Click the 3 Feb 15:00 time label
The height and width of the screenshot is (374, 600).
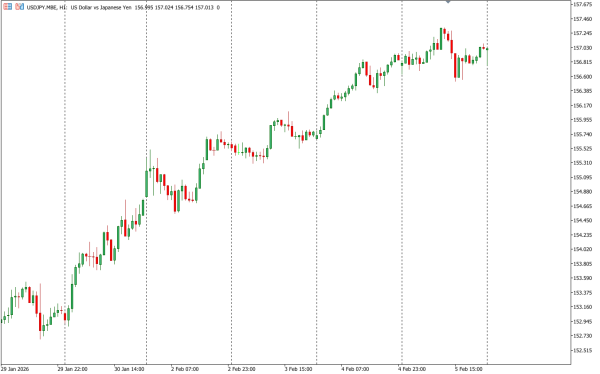pos(298,369)
